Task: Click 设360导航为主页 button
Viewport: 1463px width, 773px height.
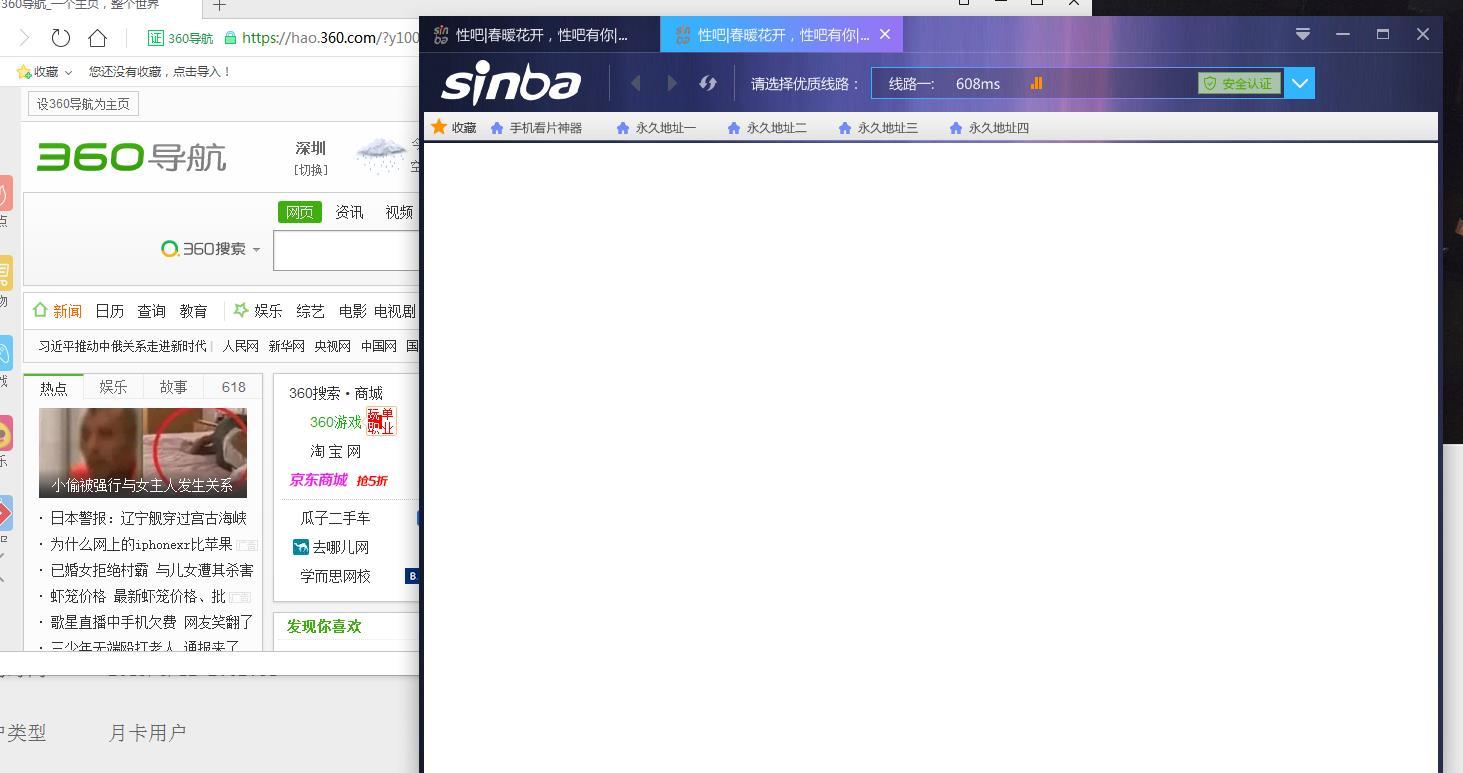Action: click(83, 104)
